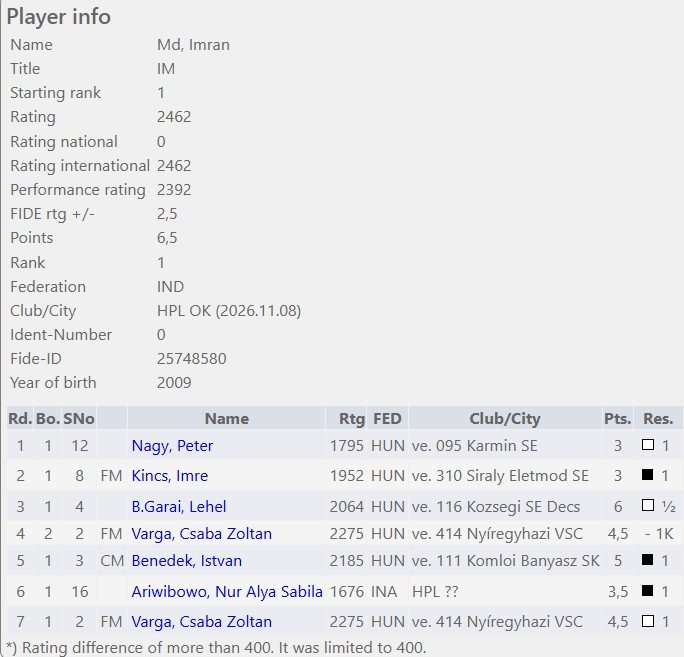Click the Fide-ID value 25748580
Image resolution: width=684 pixels, height=657 pixels.
click(192, 358)
